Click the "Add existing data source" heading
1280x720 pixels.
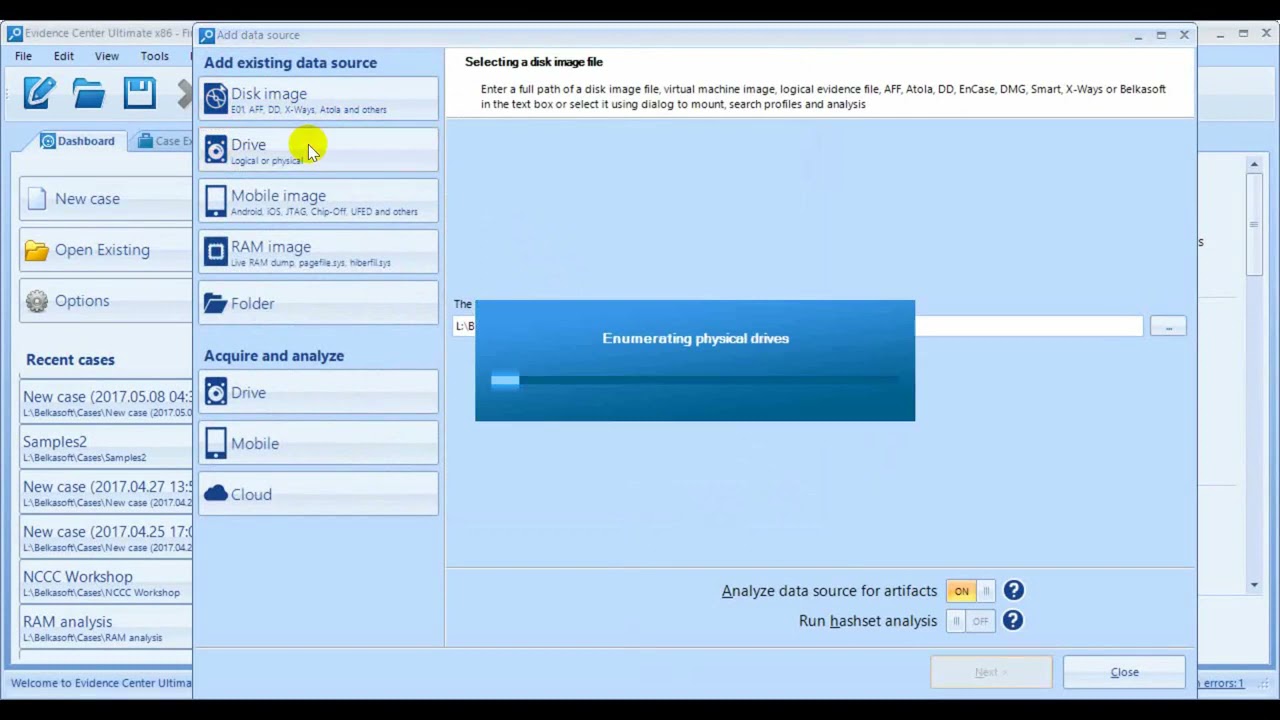click(x=290, y=63)
